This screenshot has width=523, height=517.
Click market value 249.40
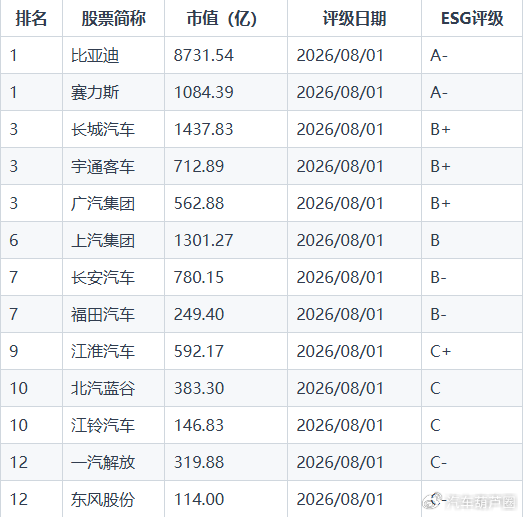pyautogui.click(x=199, y=315)
